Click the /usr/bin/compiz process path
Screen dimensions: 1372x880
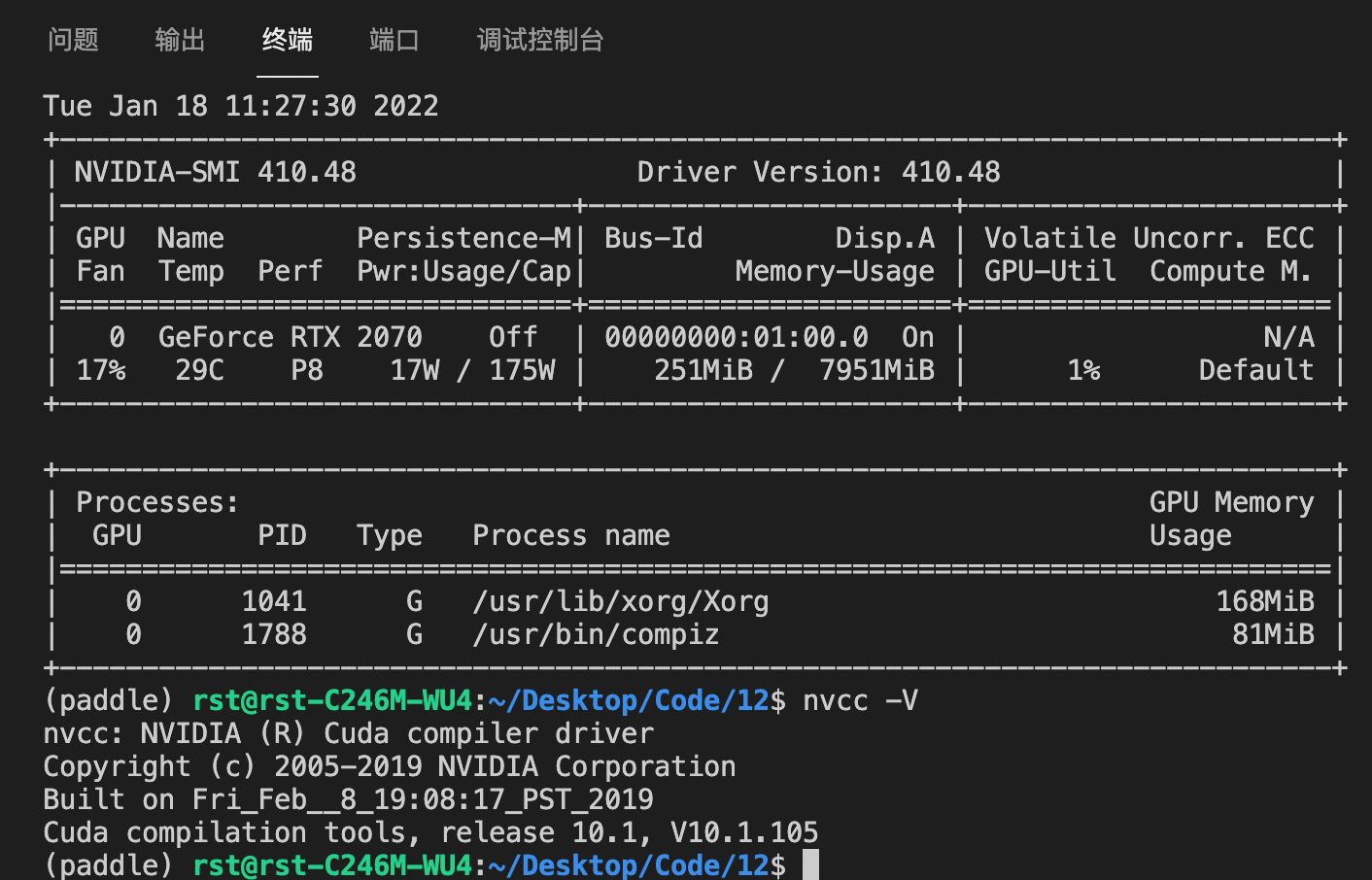[596, 634]
